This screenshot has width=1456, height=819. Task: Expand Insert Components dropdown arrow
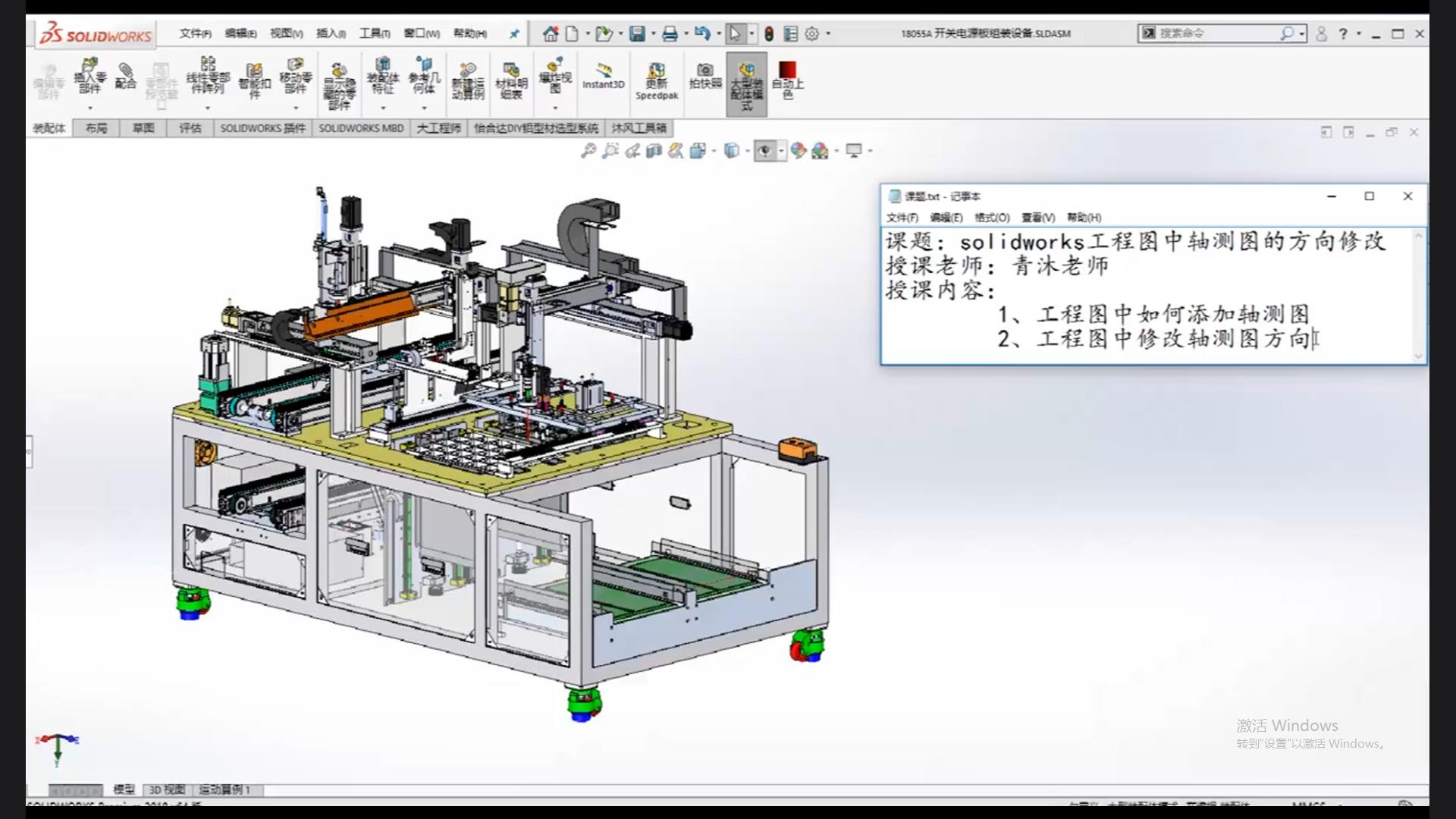pos(89,108)
